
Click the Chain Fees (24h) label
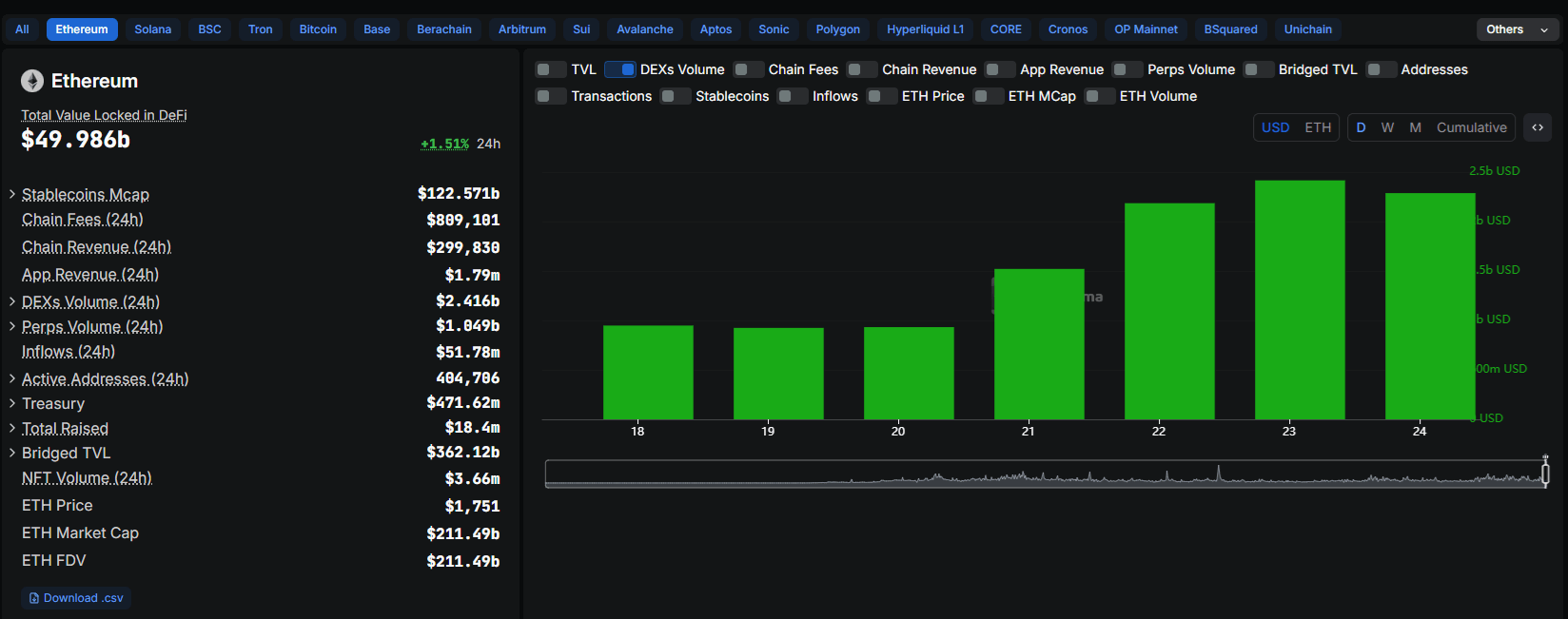[x=83, y=220]
